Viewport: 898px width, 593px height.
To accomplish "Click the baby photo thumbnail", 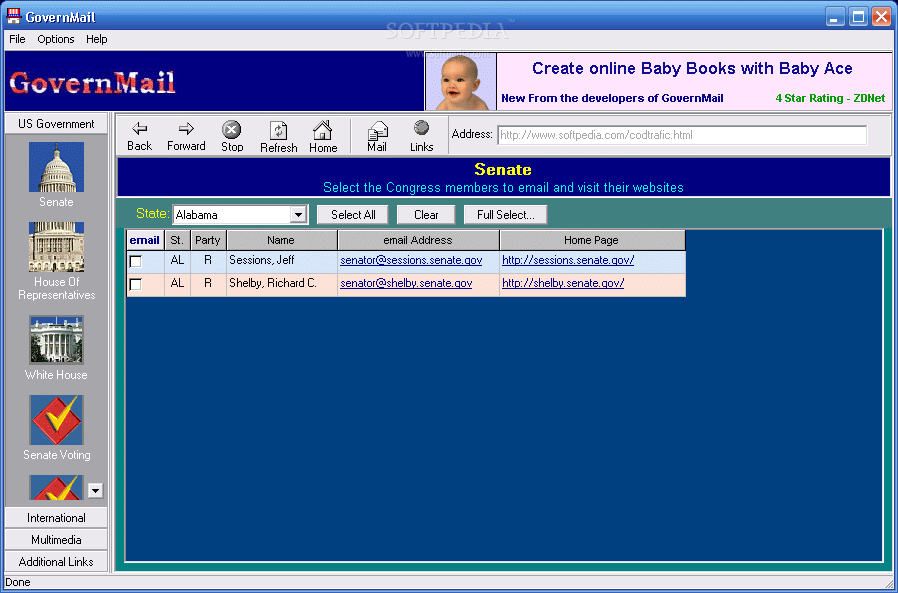I will (461, 81).
